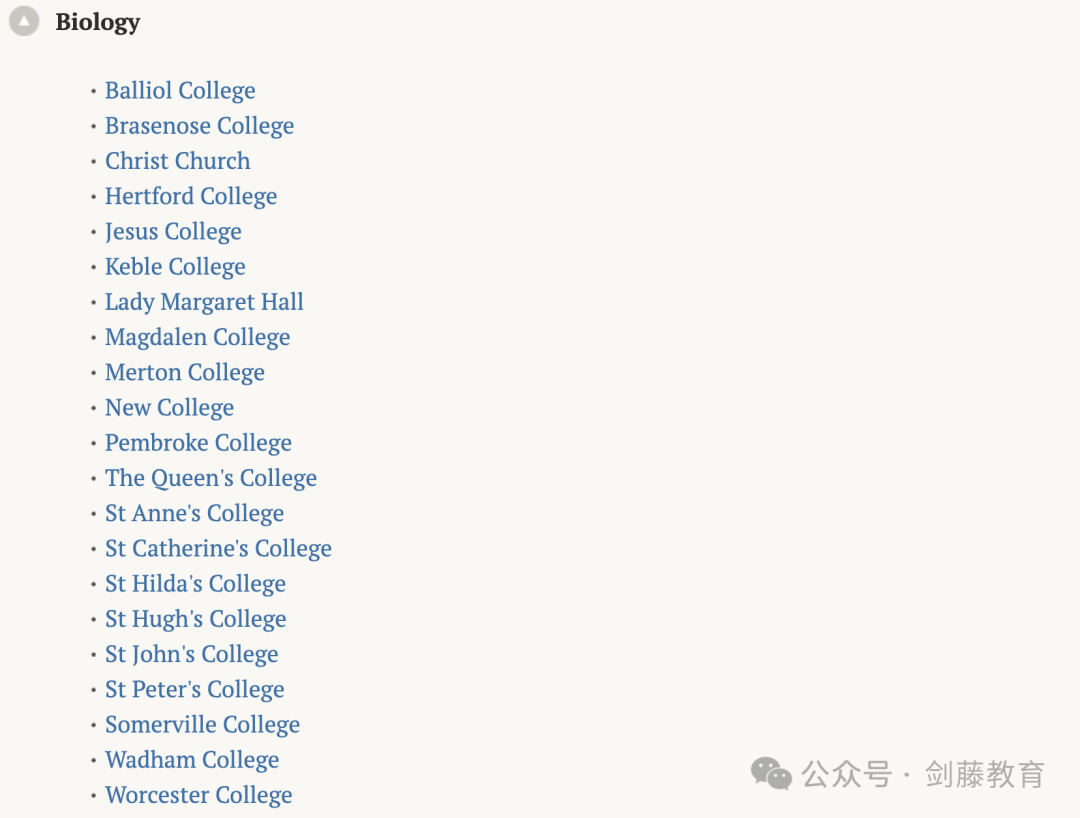Select the Hertford College link
The height and width of the screenshot is (818, 1080).
pyautogui.click(x=191, y=196)
